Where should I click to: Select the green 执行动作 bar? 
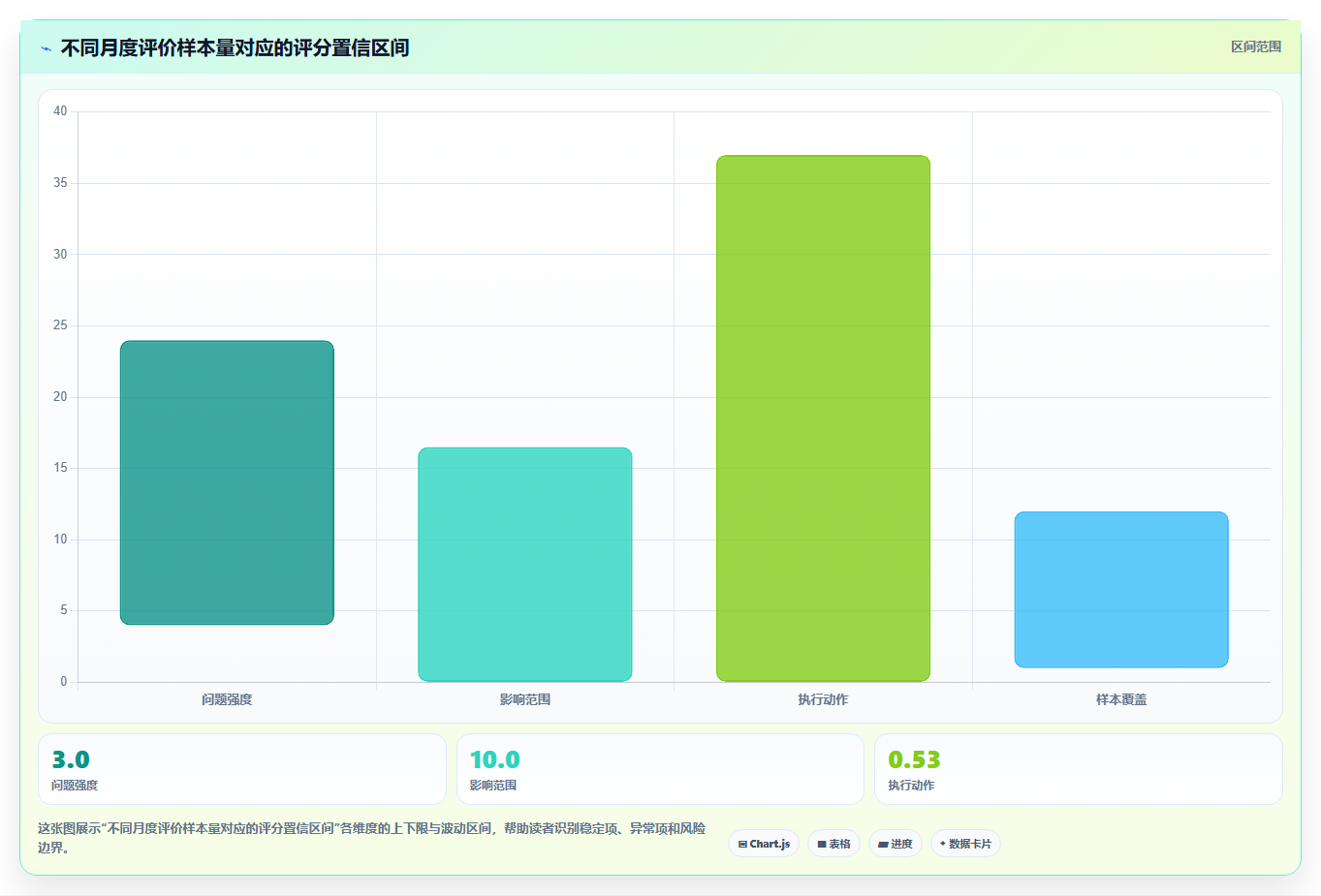[x=823, y=418]
